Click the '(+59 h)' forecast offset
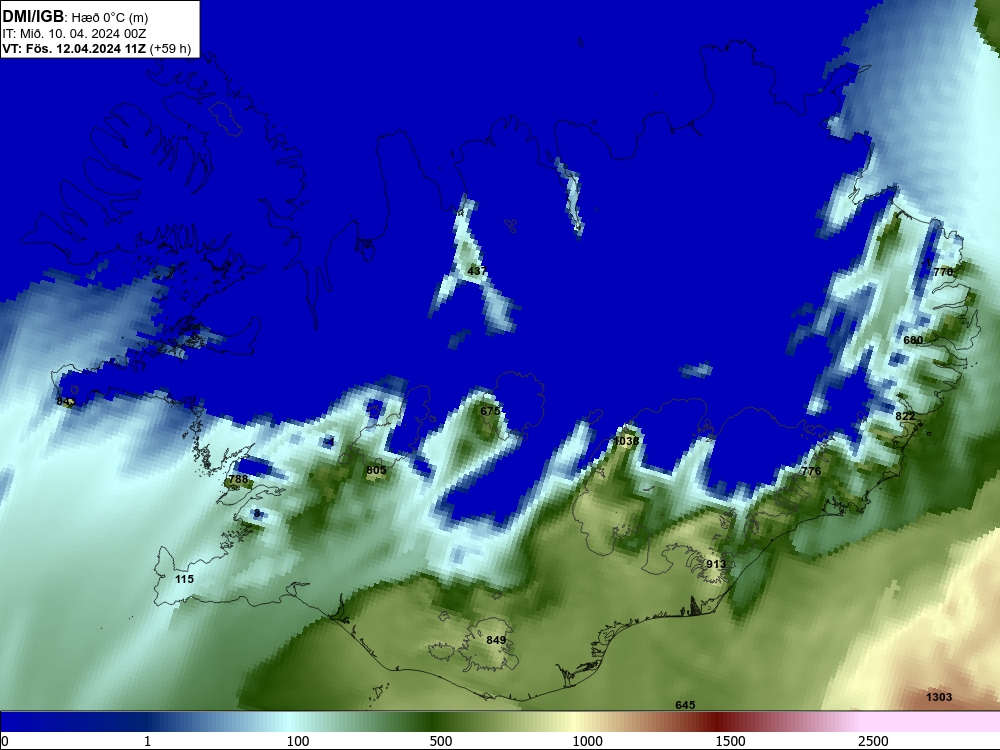Screen dimensions: 1000x750 [x=170, y=49]
